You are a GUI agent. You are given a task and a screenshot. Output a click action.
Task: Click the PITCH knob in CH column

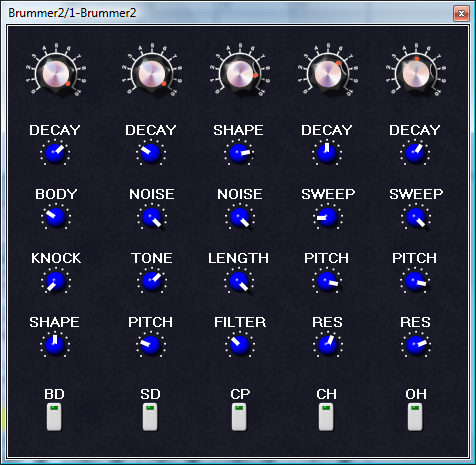point(327,281)
